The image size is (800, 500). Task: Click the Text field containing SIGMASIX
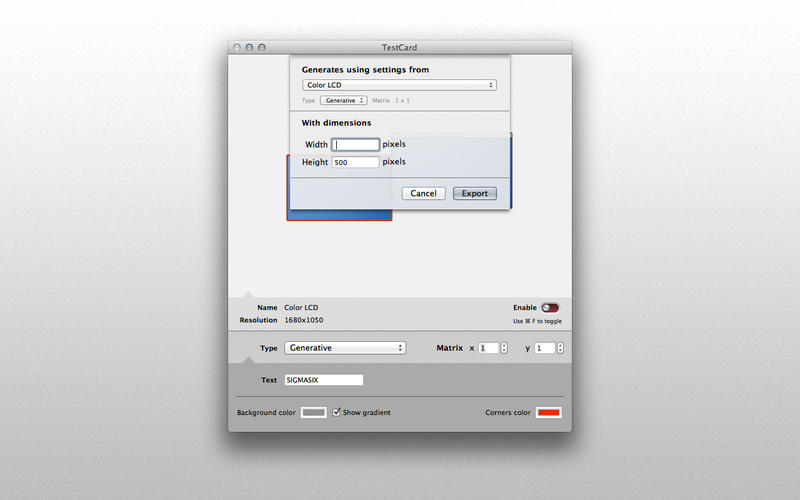pos(323,380)
